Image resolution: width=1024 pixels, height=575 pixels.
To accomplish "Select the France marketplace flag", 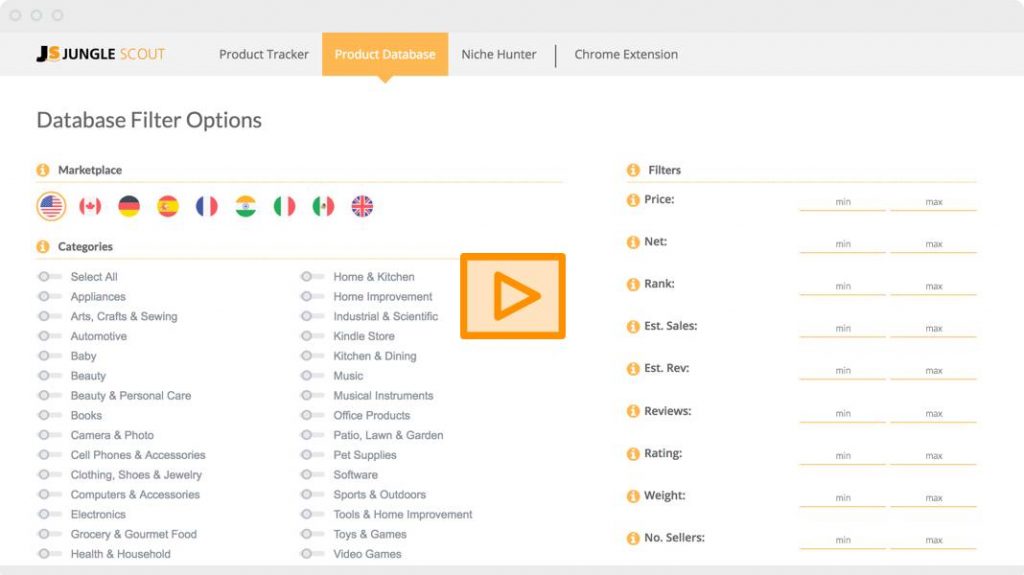I will [206, 206].
